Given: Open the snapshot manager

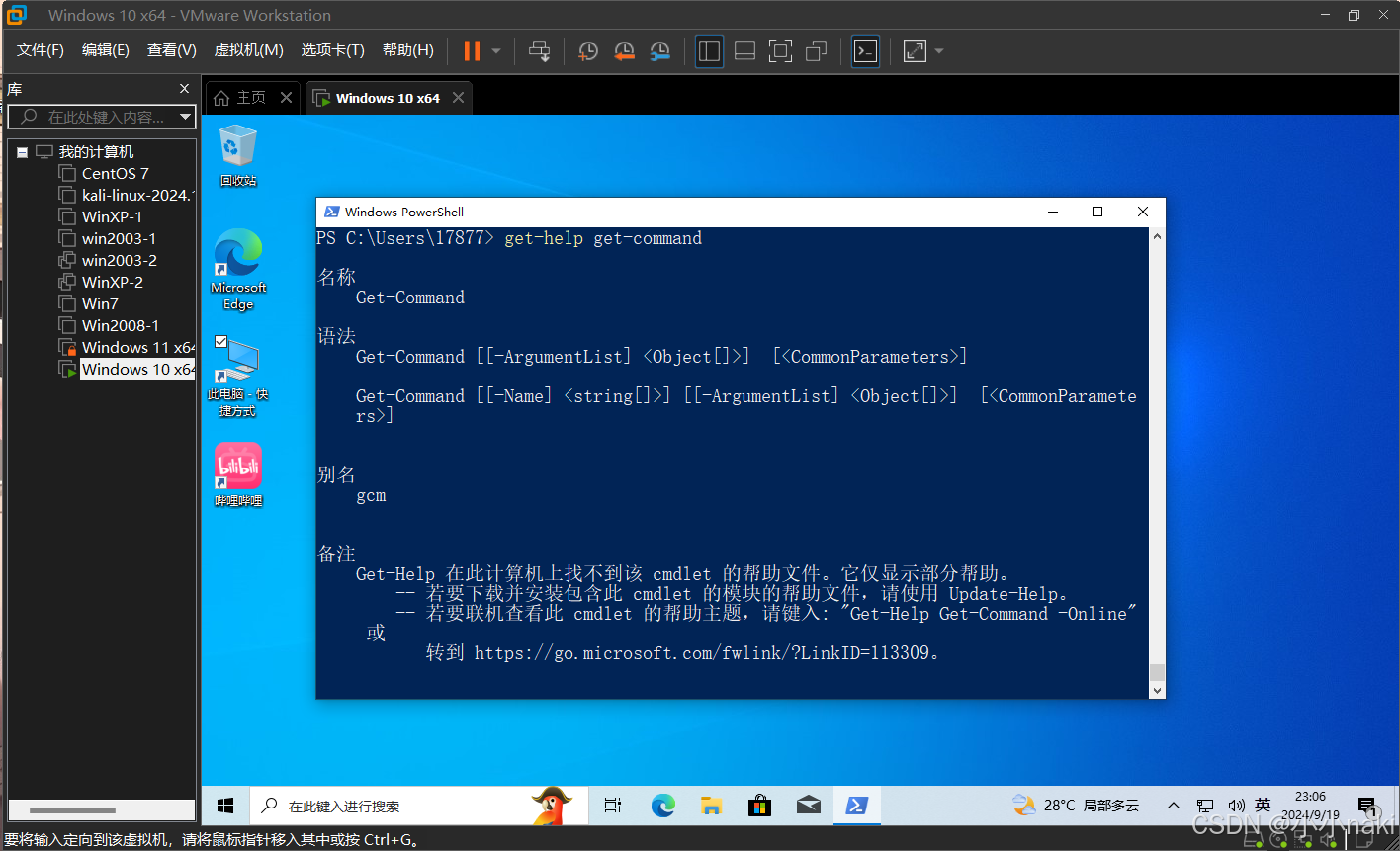Looking at the screenshot, I should tap(660, 50).
